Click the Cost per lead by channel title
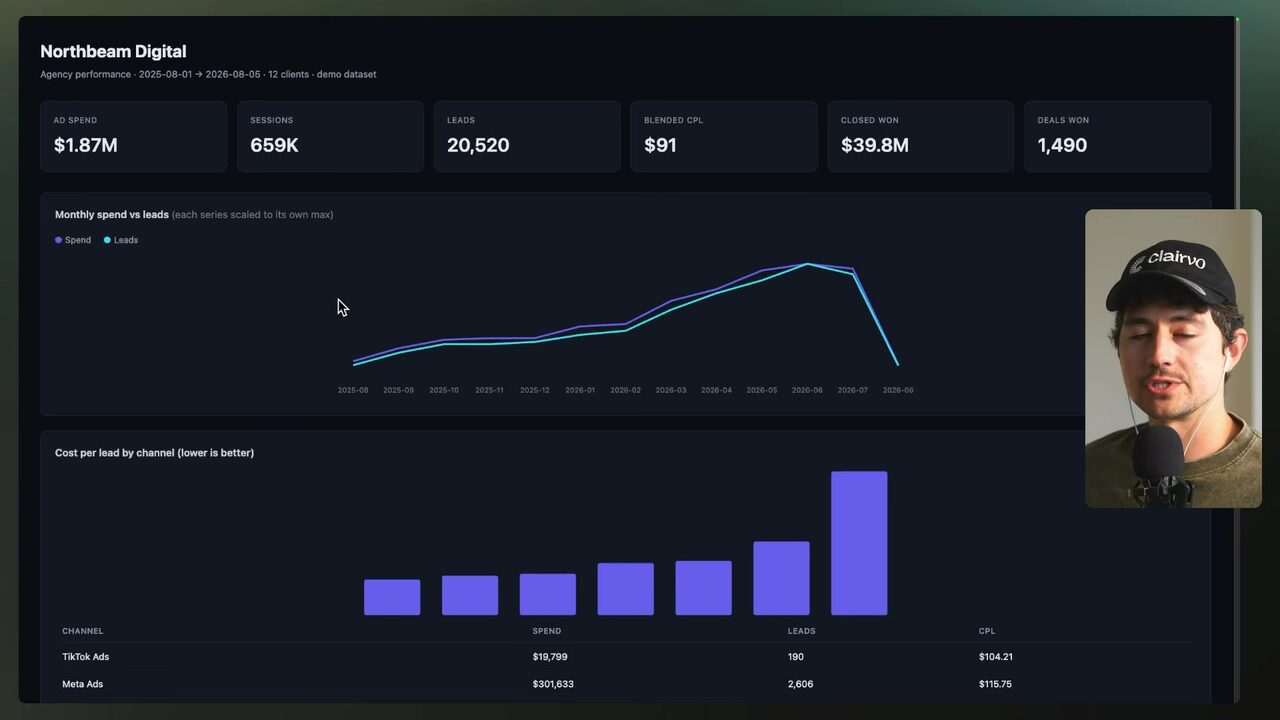This screenshot has width=1280, height=720. coord(154,453)
